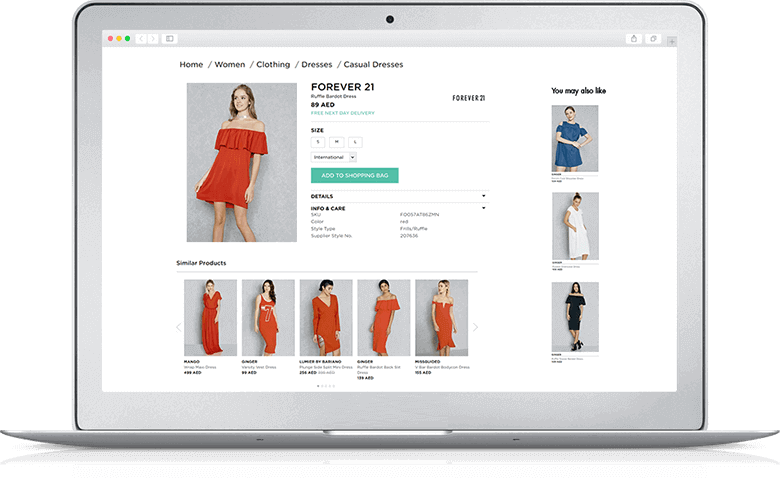Open the Missguided V bar bodycon dress
Viewport: 780px width, 481px height.
[x=442, y=317]
